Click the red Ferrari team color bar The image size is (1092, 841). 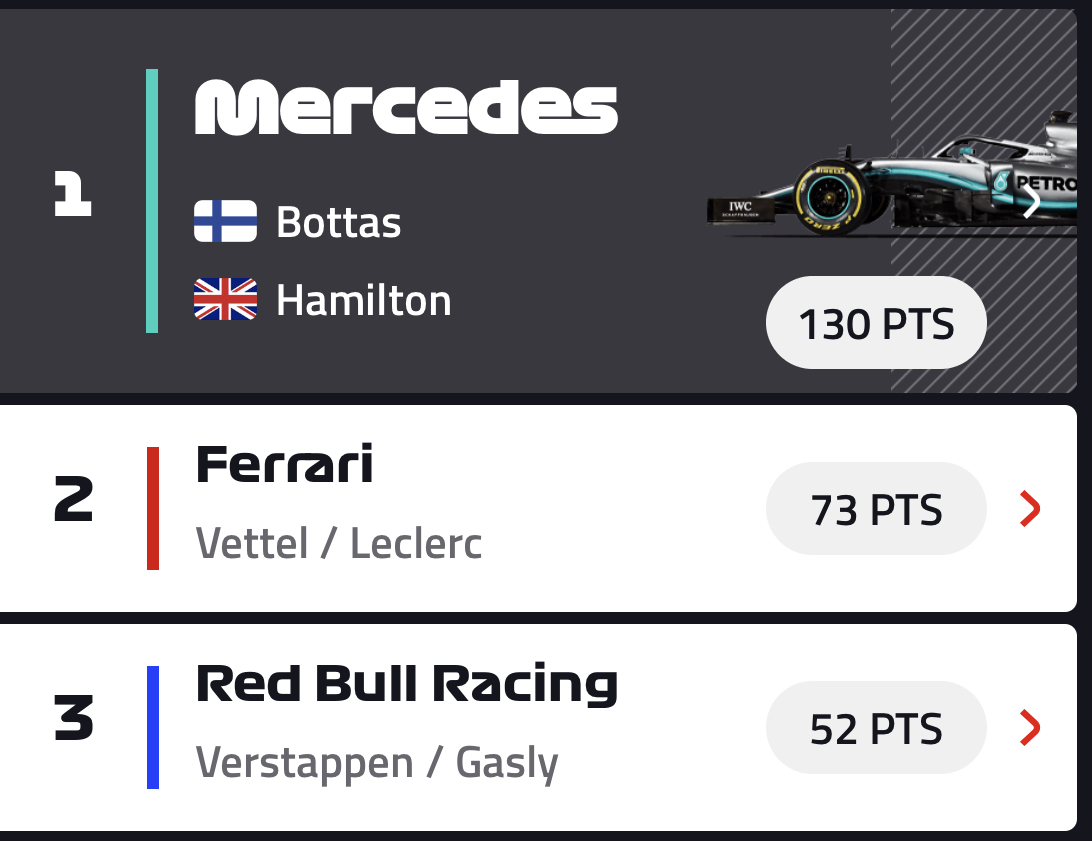[153, 508]
